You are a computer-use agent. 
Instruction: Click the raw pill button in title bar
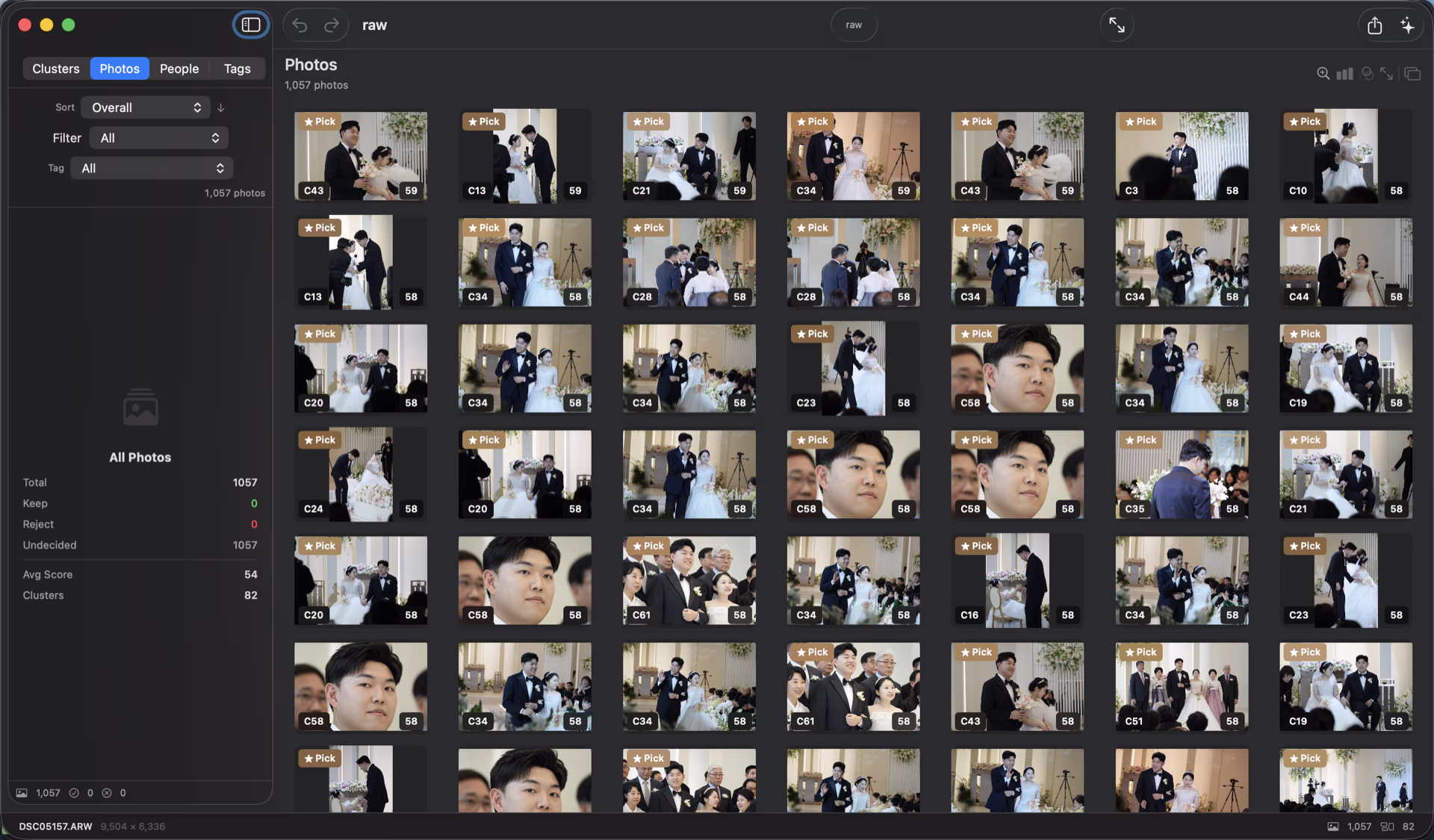click(854, 25)
